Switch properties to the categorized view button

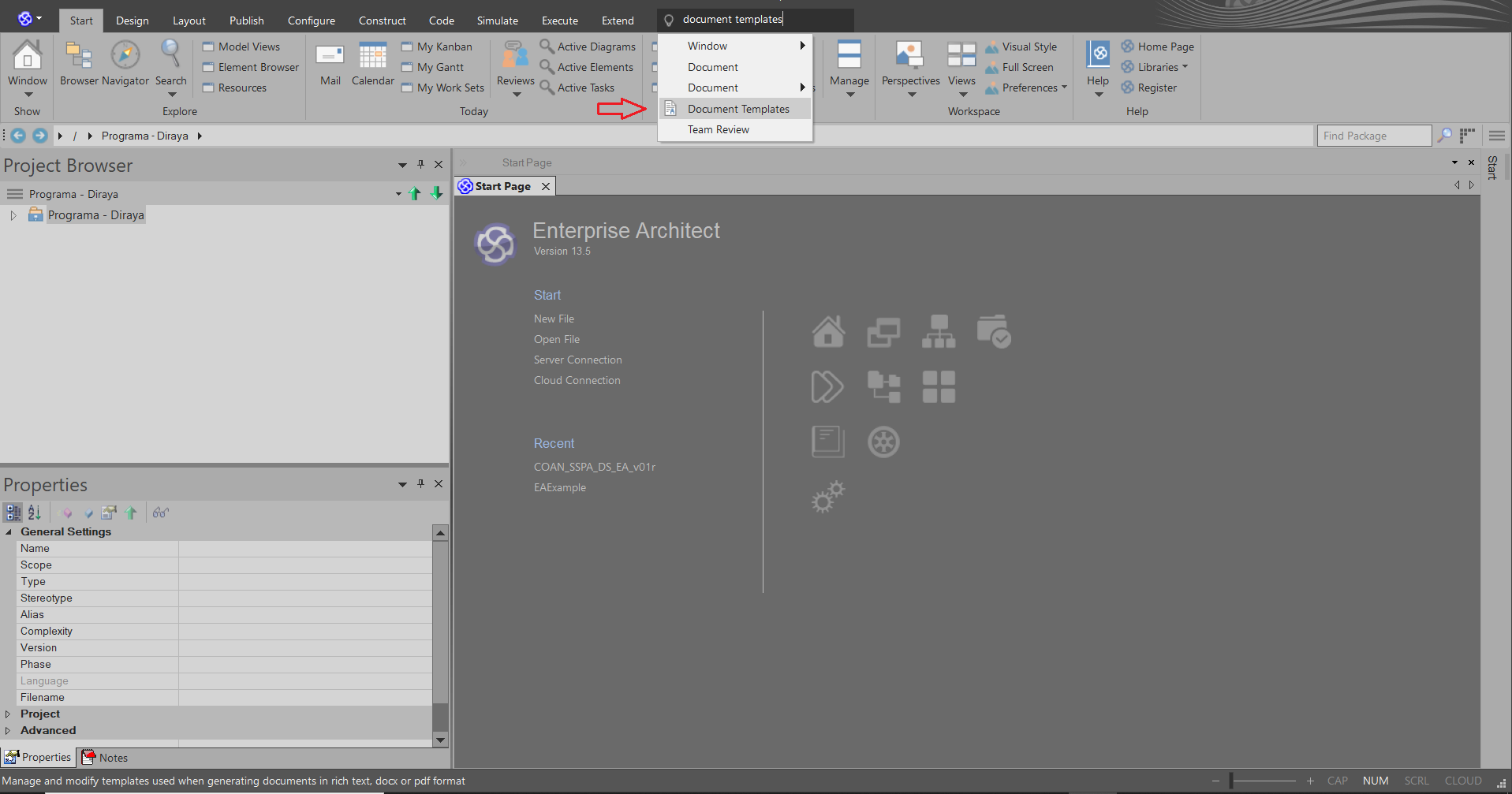click(x=13, y=513)
